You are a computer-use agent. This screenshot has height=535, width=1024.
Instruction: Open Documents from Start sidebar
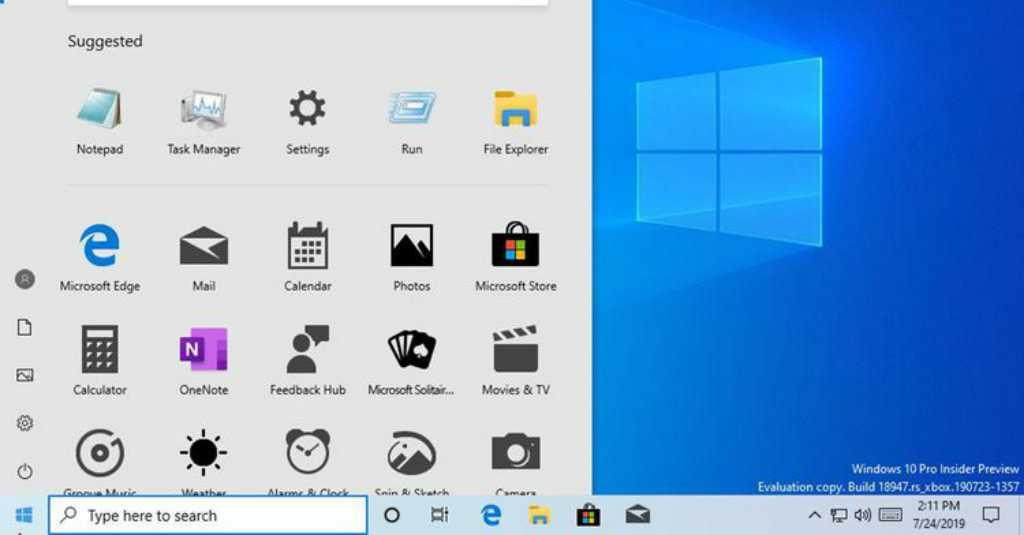pos(25,327)
